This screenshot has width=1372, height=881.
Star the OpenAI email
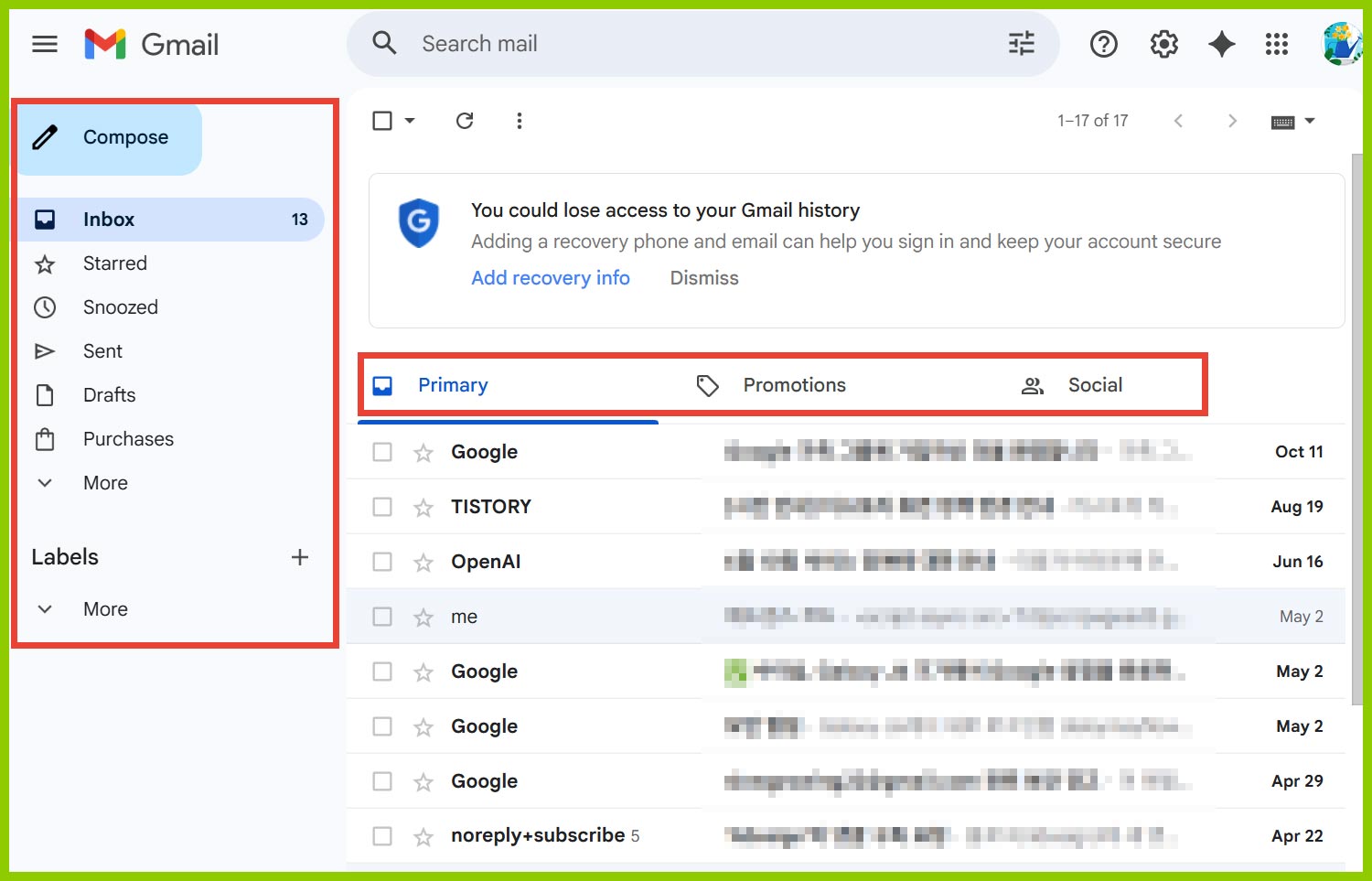point(423,562)
